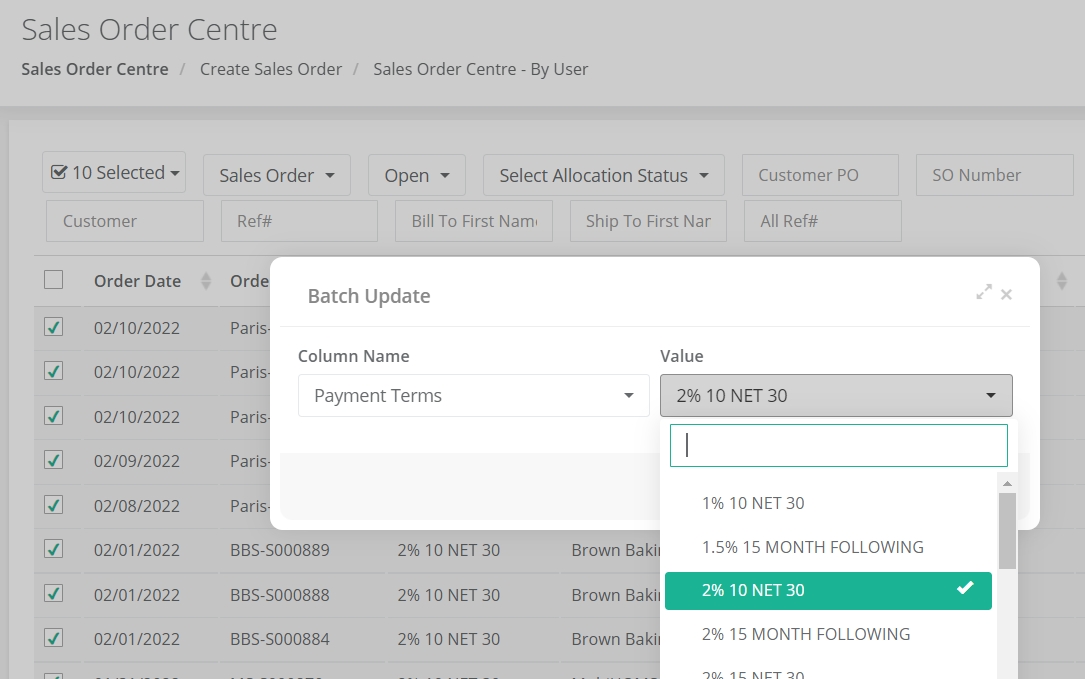Click the SO Number filter field

coord(994,175)
